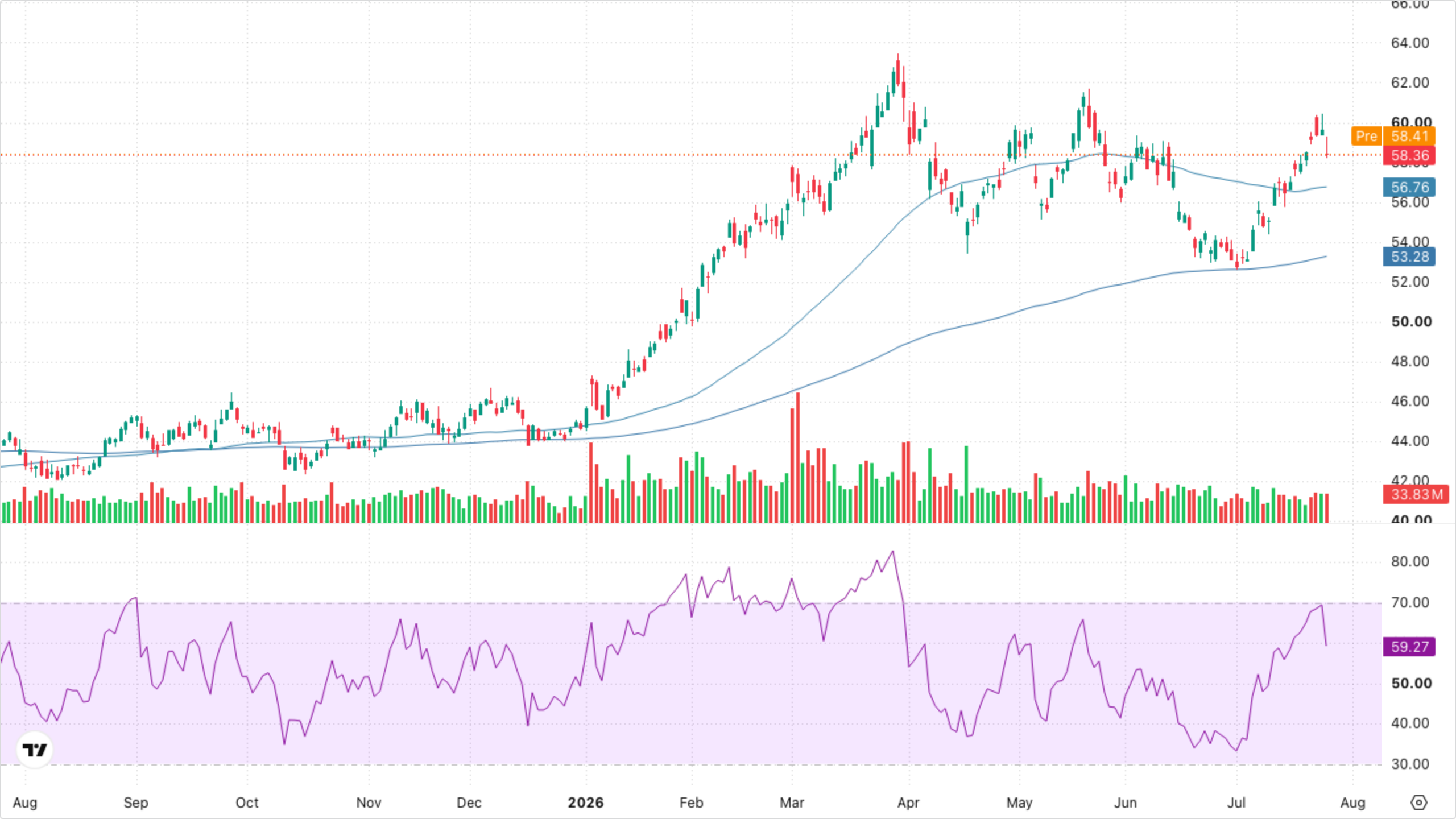This screenshot has height=819, width=1456.
Task: Select the 56.76 moving average label
Action: click(1409, 187)
